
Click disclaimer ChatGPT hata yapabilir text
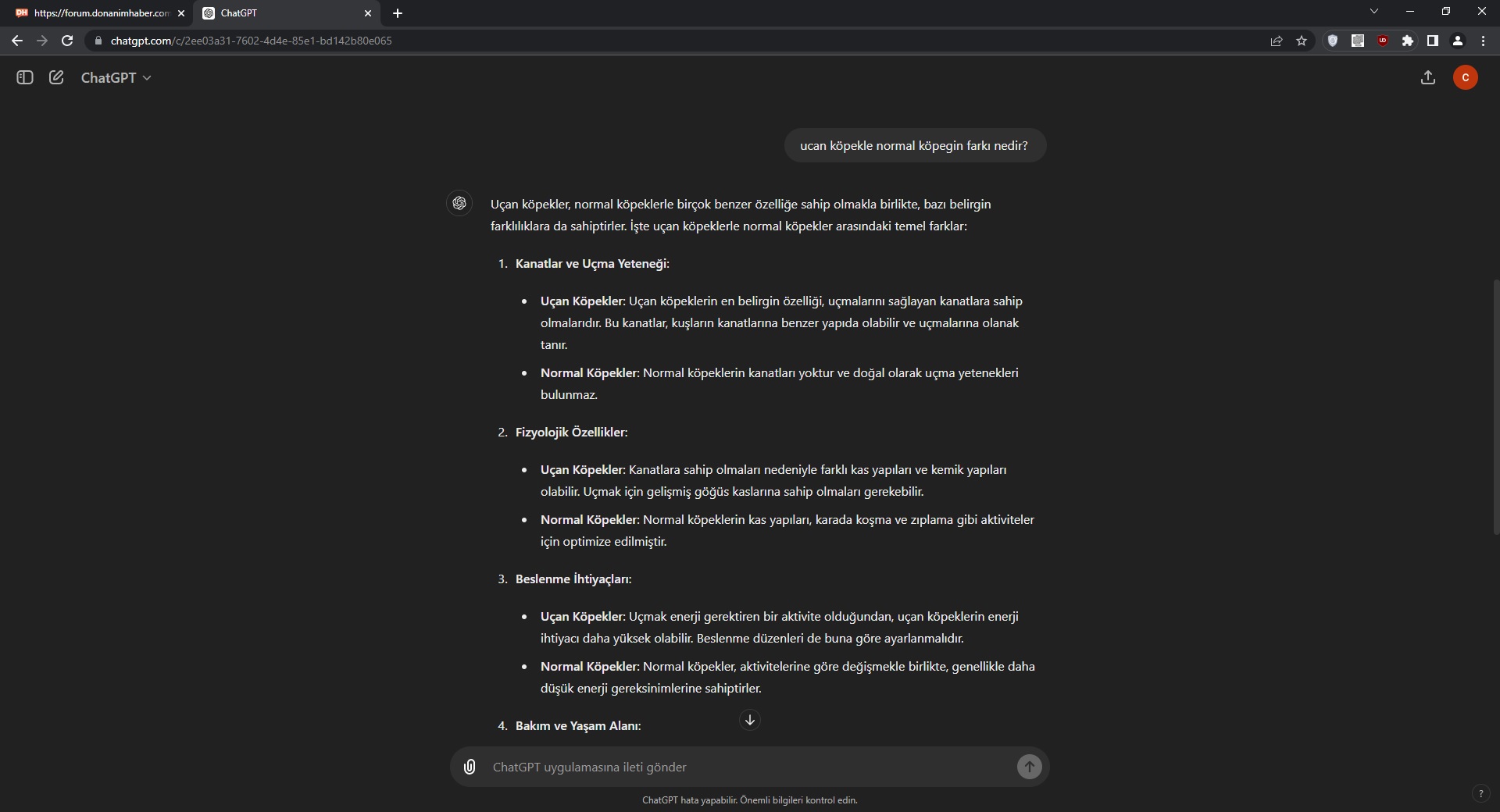click(x=750, y=800)
